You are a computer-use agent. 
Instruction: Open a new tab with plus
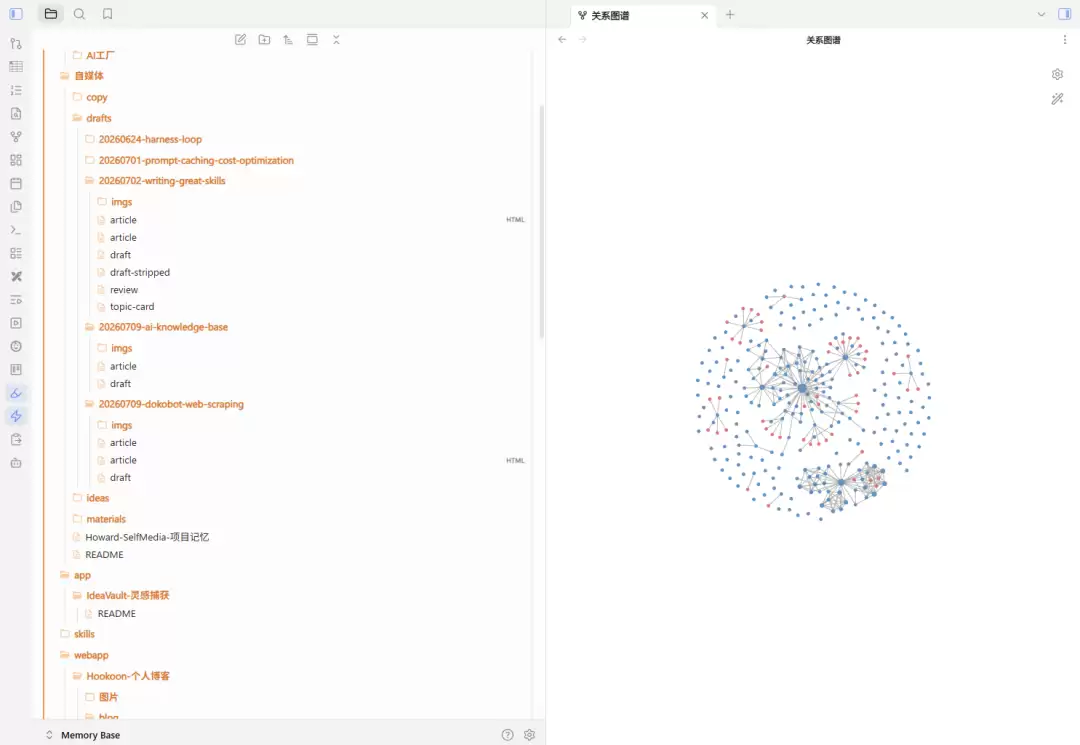click(x=730, y=14)
